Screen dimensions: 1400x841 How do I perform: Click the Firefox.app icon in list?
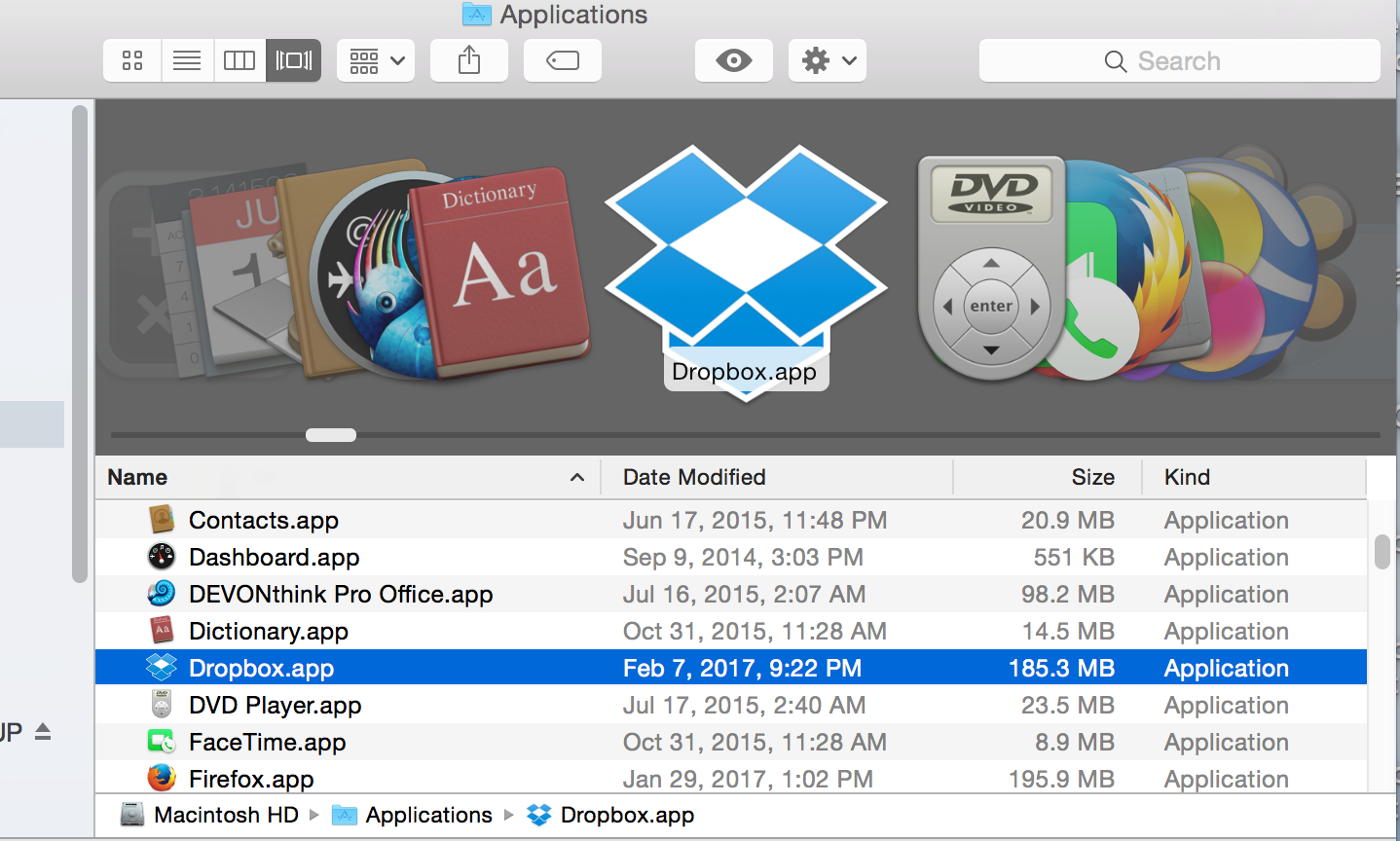(x=162, y=778)
